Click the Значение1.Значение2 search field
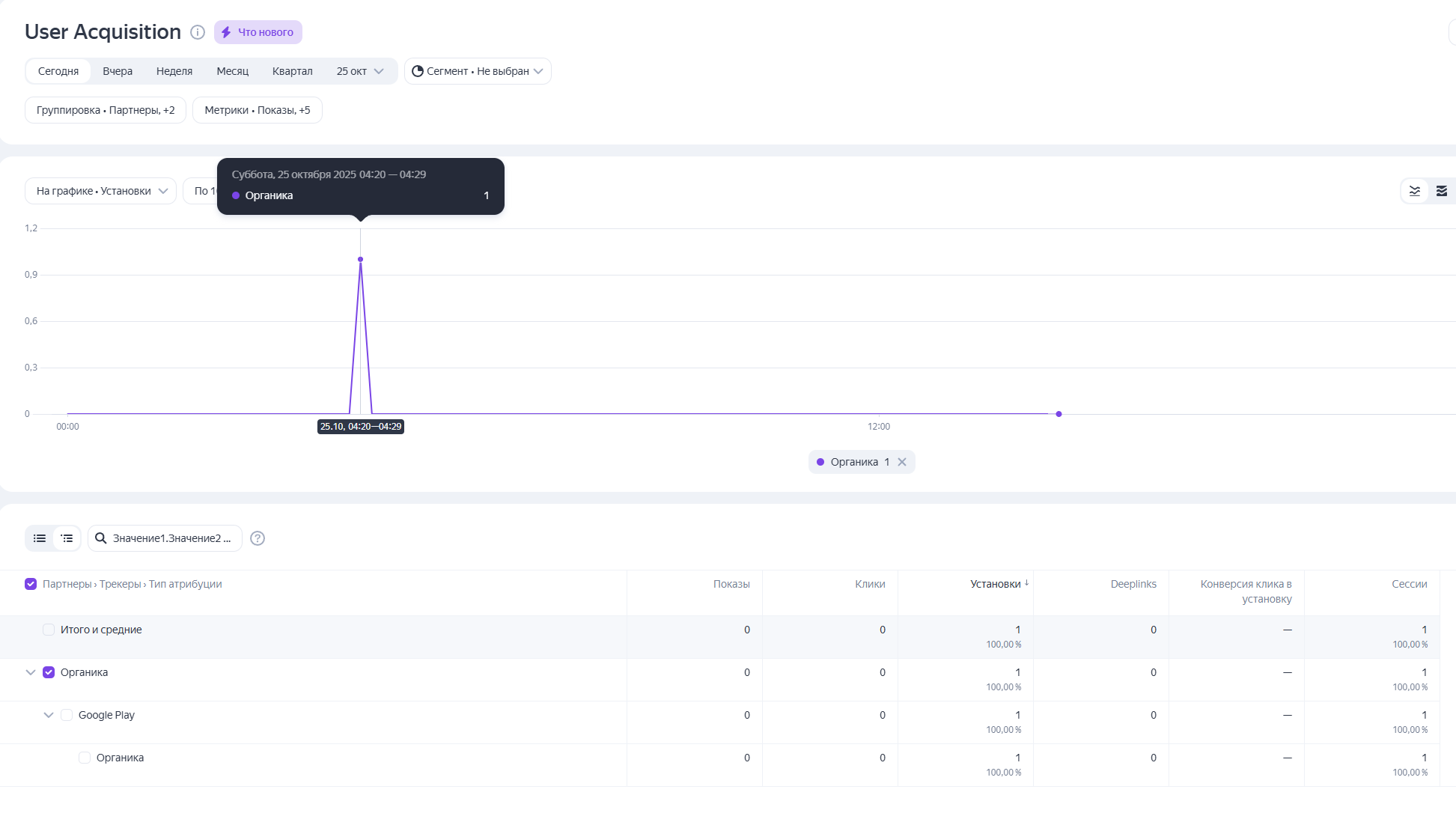 tap(172, 538)
